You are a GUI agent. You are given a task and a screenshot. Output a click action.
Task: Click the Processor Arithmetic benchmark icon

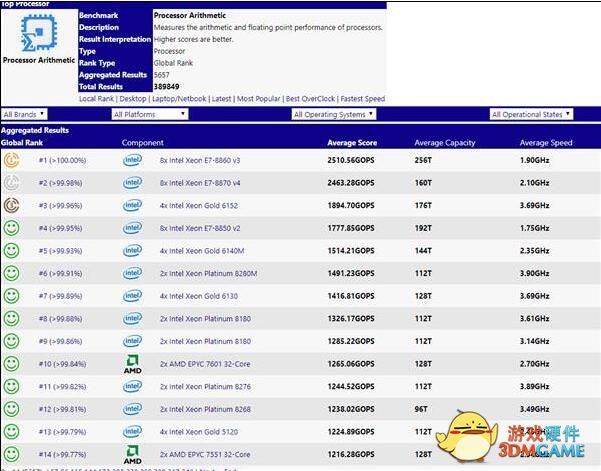pyautogui.click(x=39, y=33)
